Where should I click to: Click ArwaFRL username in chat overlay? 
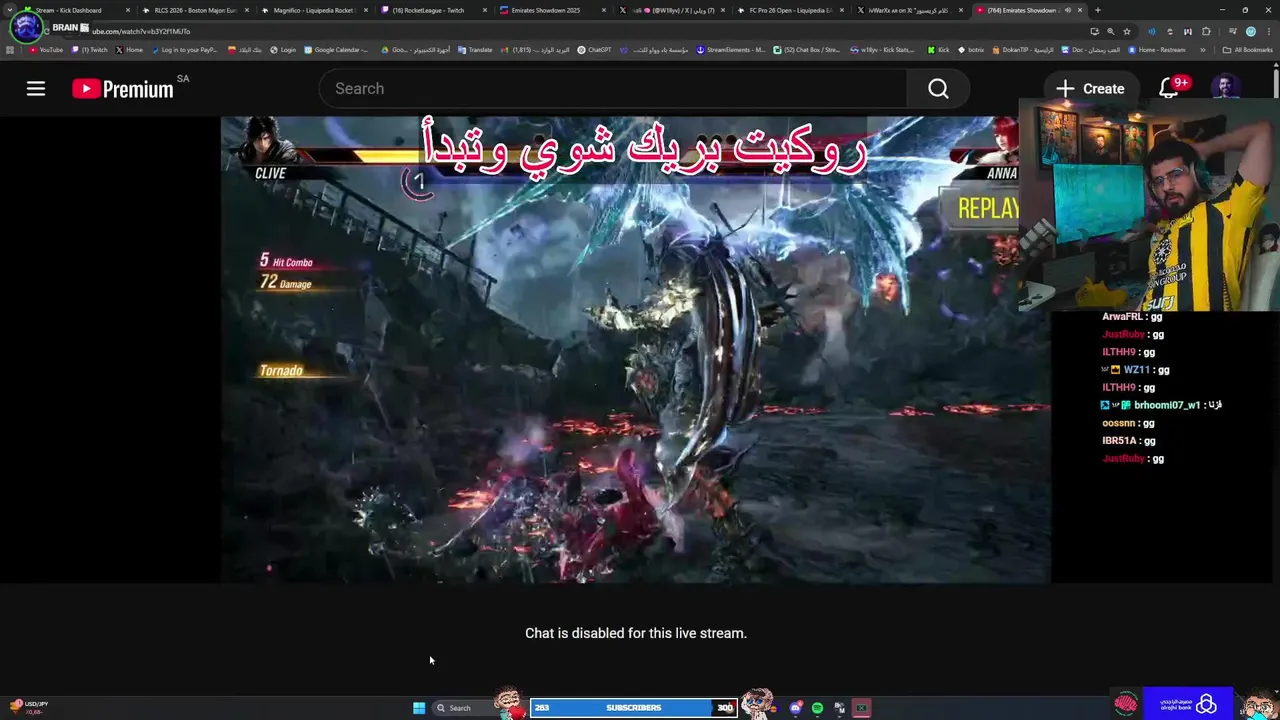1122,317
